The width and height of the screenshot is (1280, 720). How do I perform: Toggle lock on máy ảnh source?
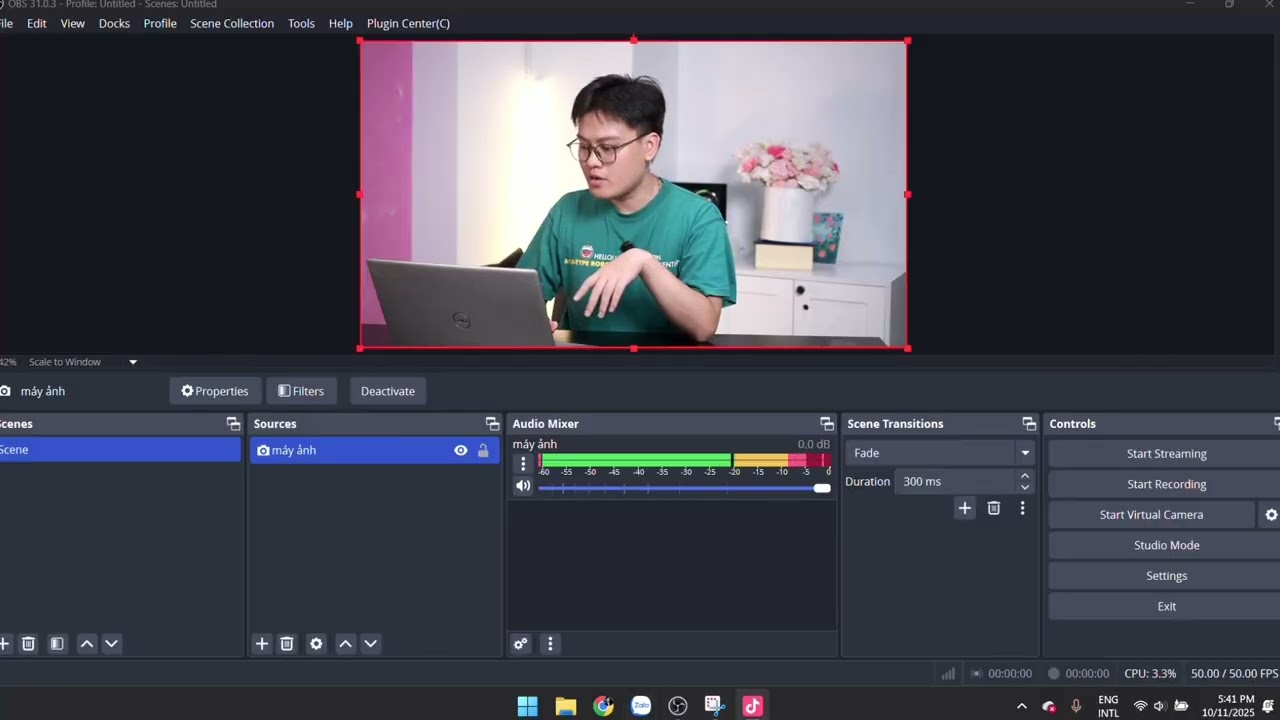(483, 451)
